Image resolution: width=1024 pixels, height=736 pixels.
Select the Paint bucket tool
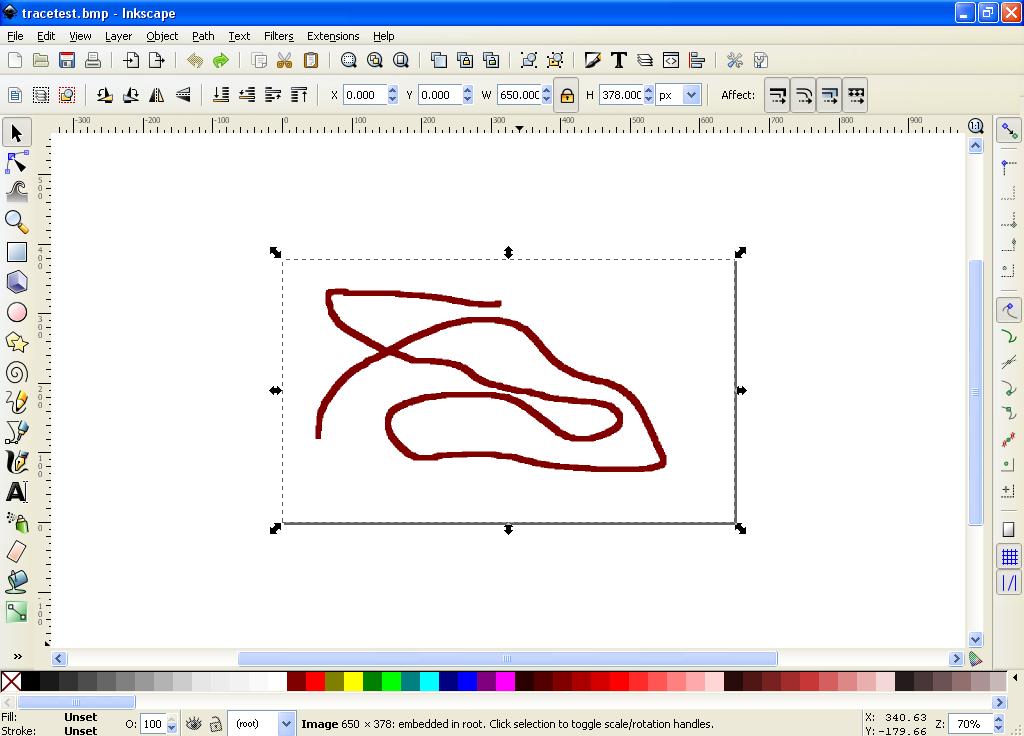[x=16, y=581]
